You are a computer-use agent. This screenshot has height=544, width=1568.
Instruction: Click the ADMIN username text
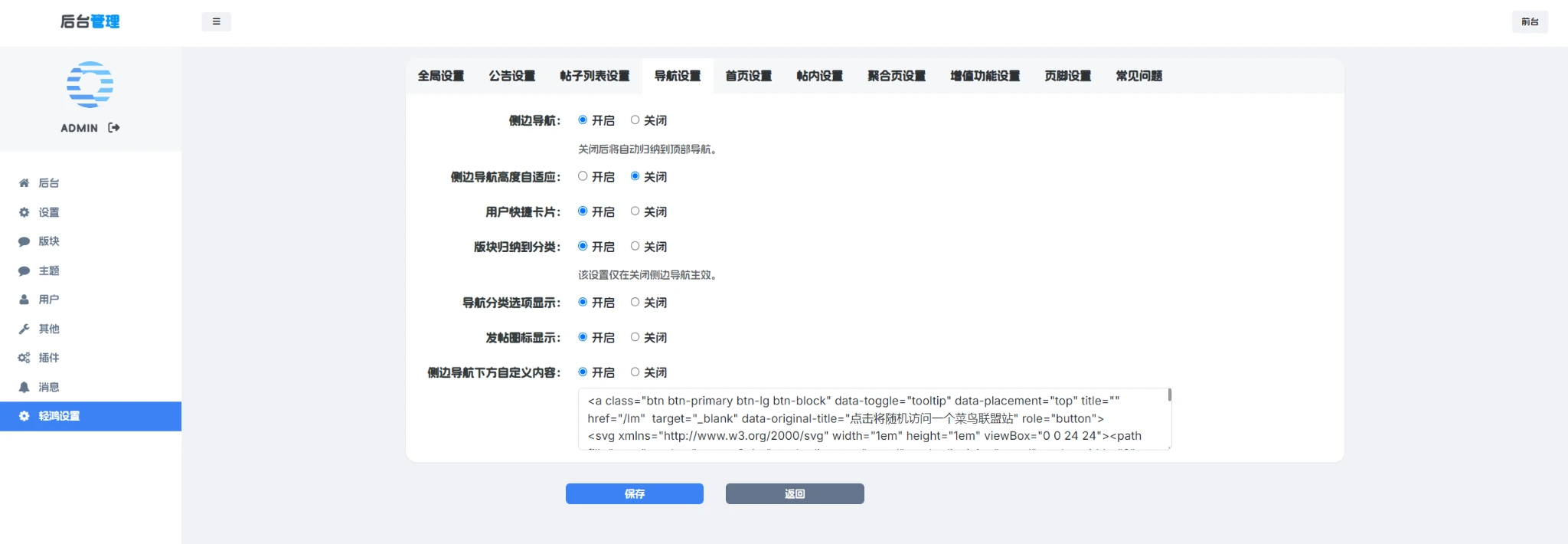pos(80,128)
